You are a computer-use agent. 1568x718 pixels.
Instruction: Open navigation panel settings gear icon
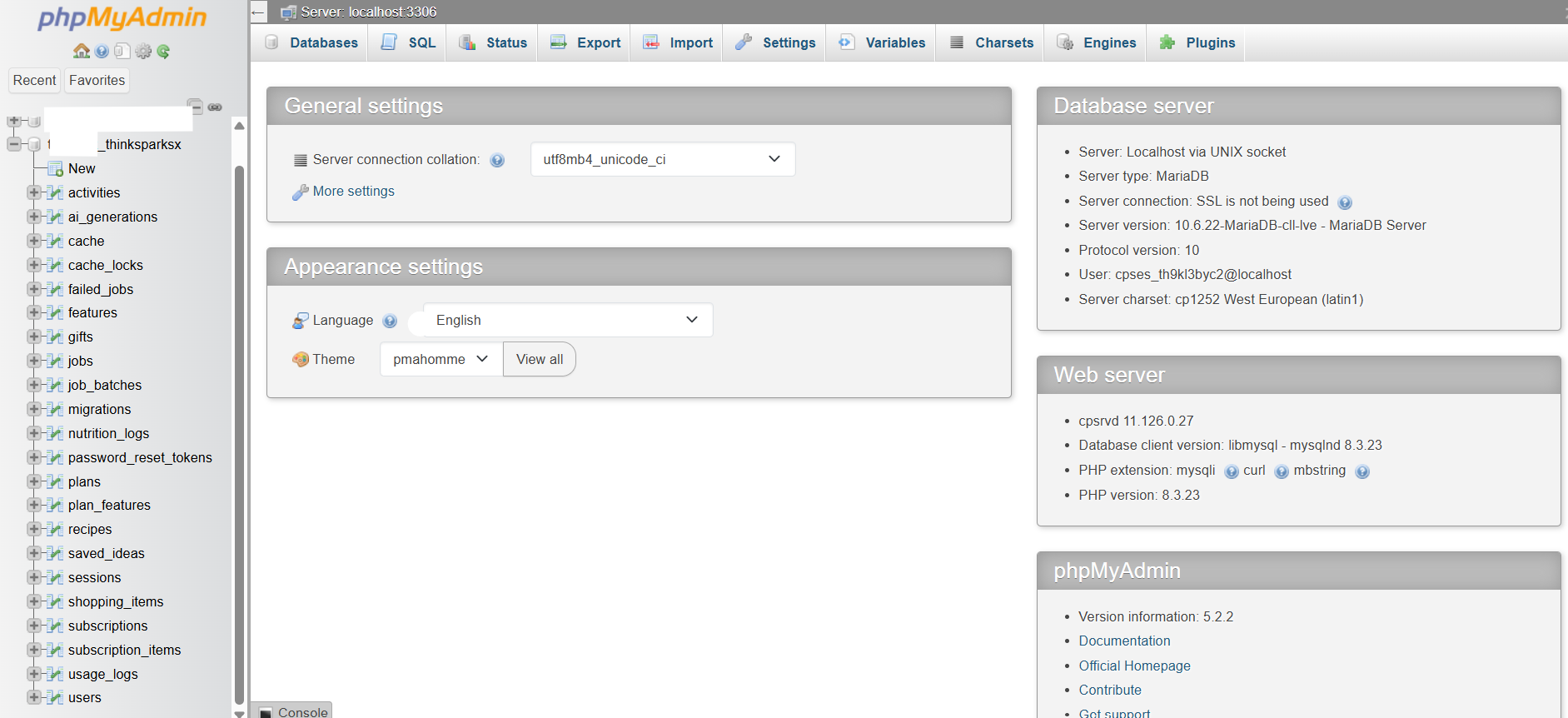143,52
